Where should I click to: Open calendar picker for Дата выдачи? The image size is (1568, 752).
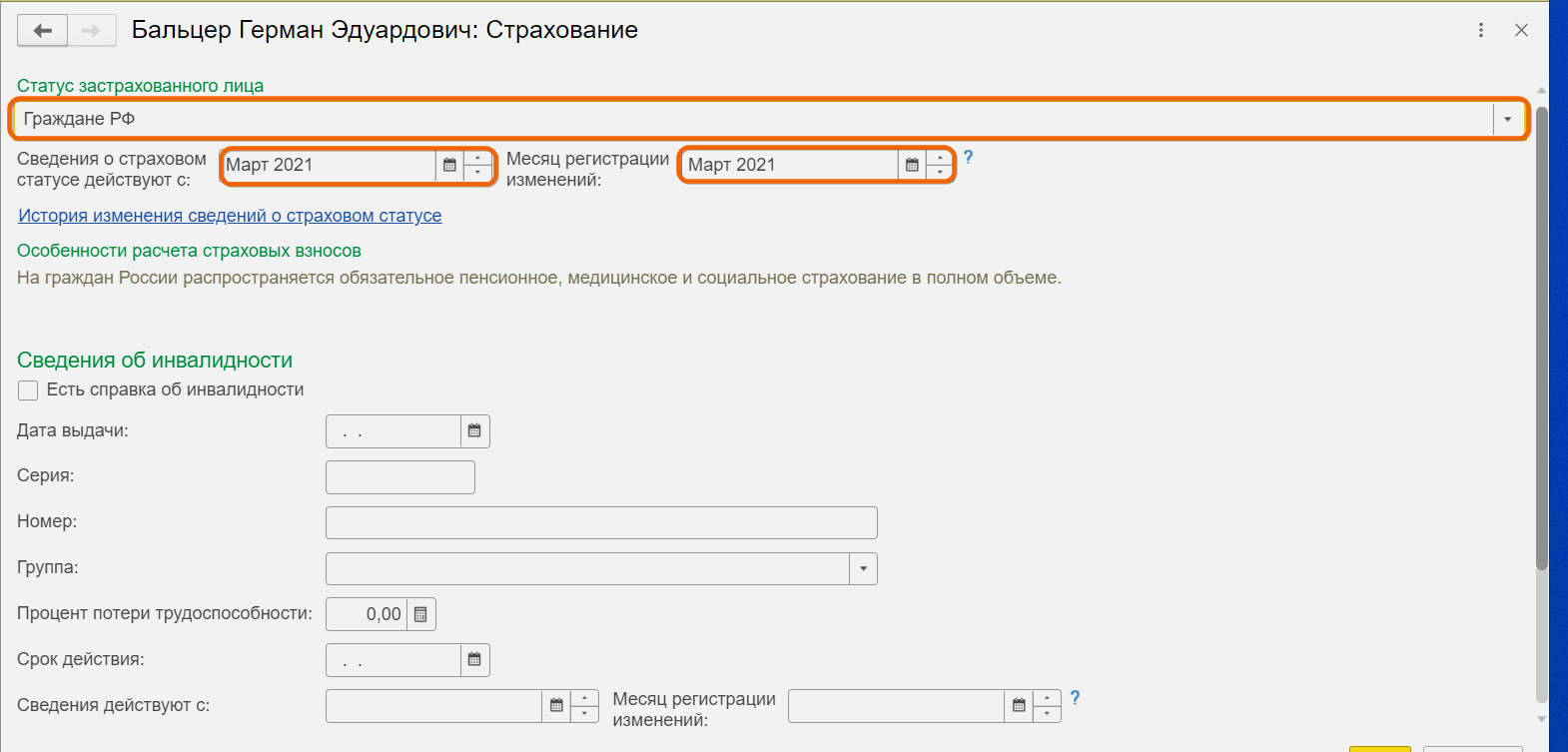pyautogui.click(x=474, y=431)
